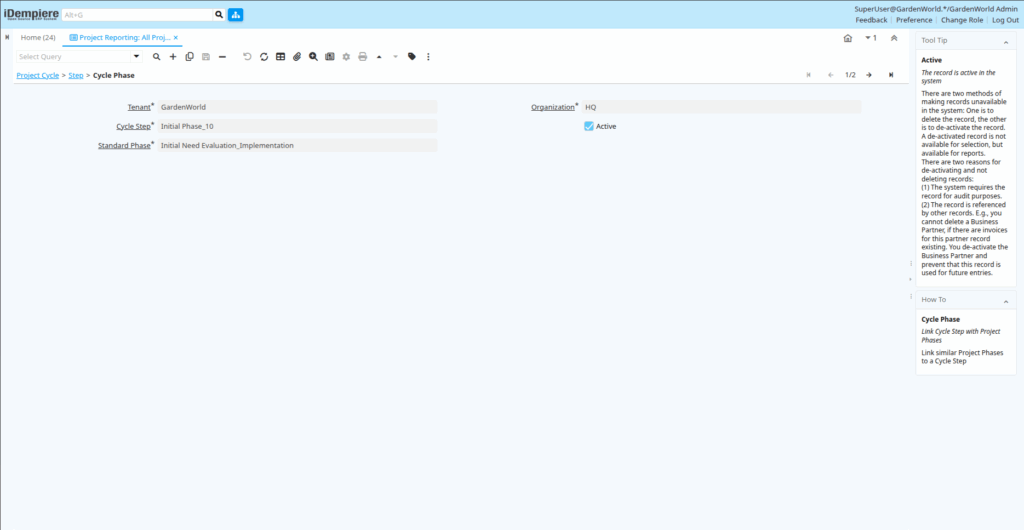
Task: Open attachments with the paperclip icon
Action: coord(296,57)
